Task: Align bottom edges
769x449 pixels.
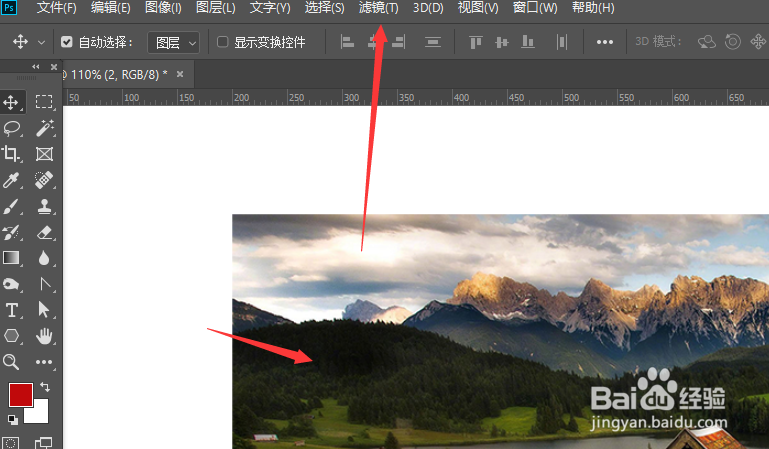Action: click(528, 42)
